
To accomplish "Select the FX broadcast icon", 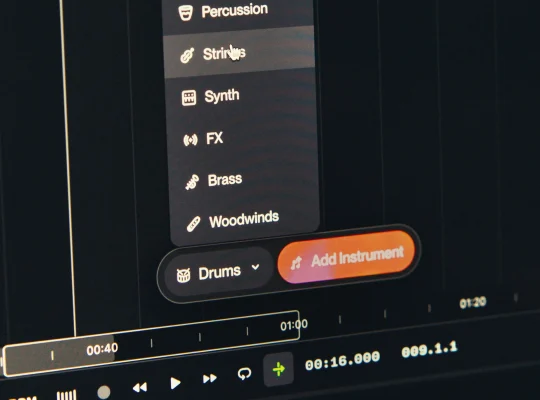I will point(190,140).
